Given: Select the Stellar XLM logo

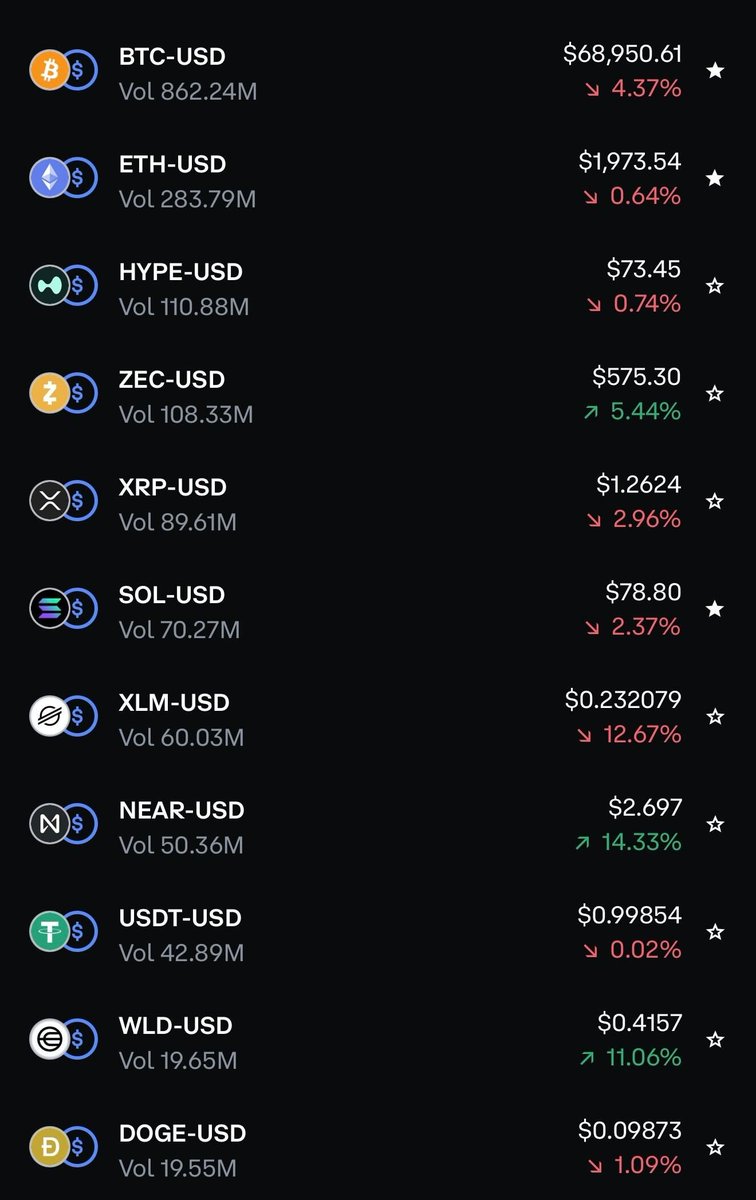Looking at the screenshot, I should (49, 716).
